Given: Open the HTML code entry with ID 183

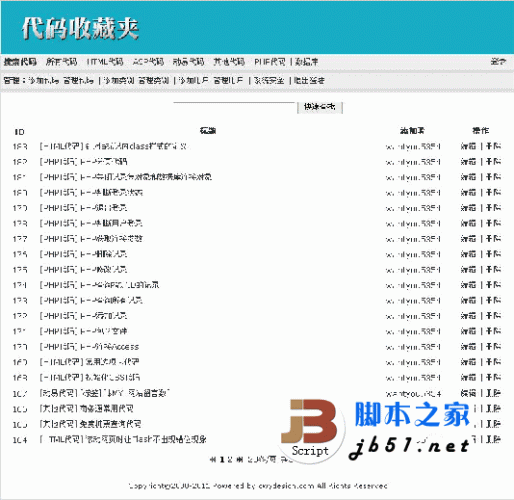Looking at the screenshot, I should point(113,146).
